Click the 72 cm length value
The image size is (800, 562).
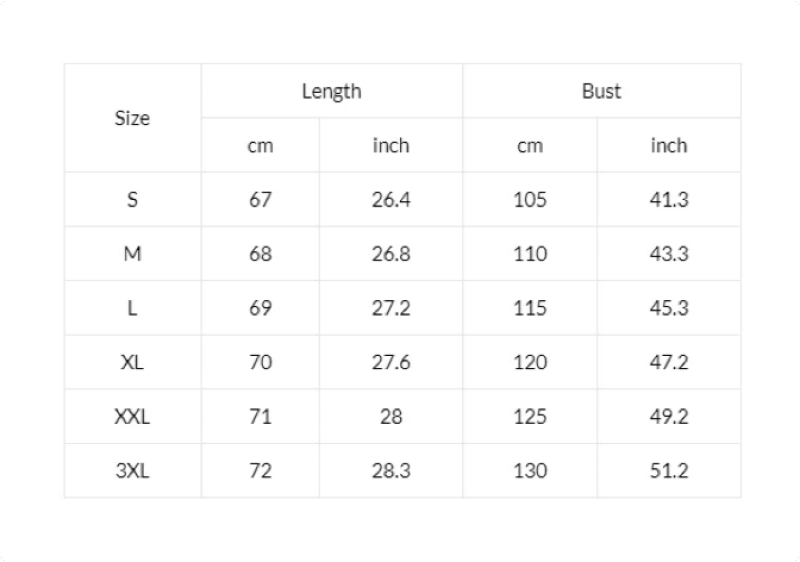pos(260,470)
